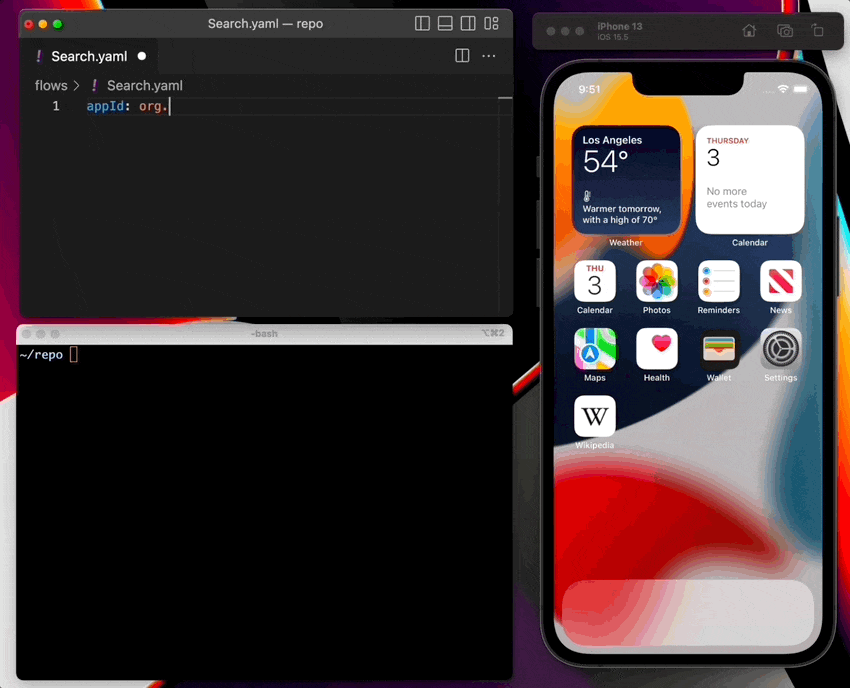
Task: Open the Wallet app
Action: [x=719, y=349]
